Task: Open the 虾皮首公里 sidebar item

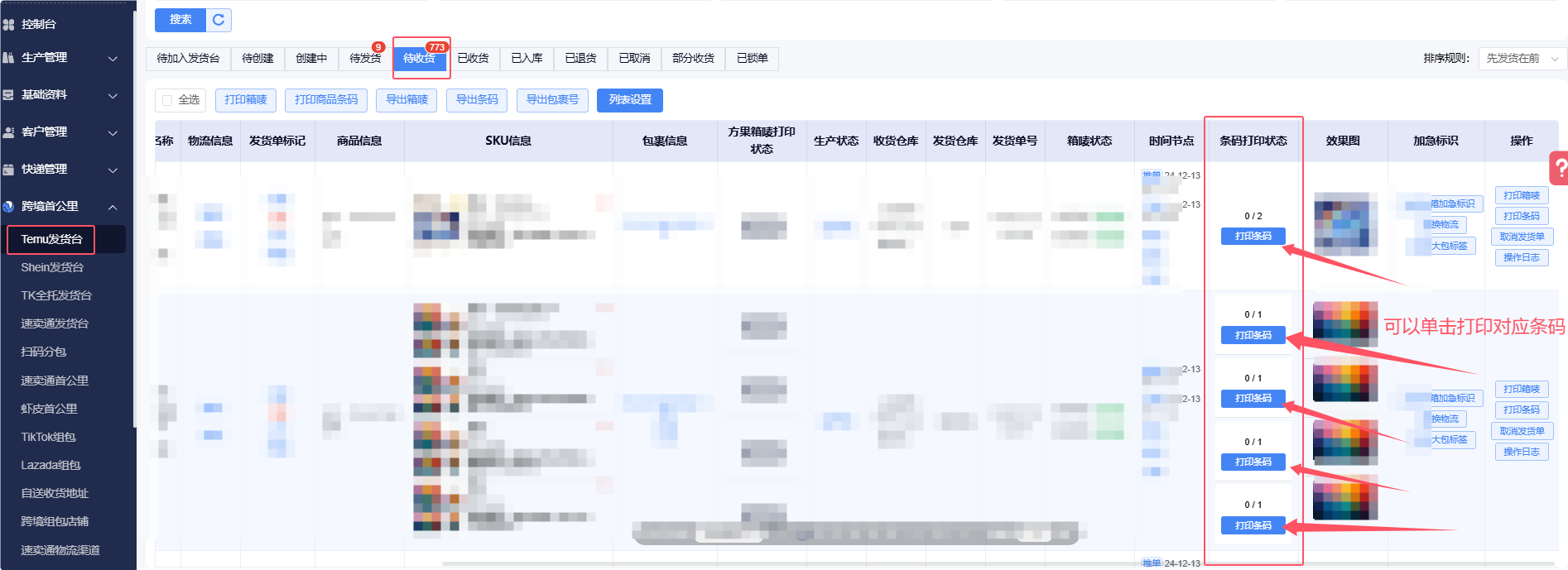Action: 49,410
